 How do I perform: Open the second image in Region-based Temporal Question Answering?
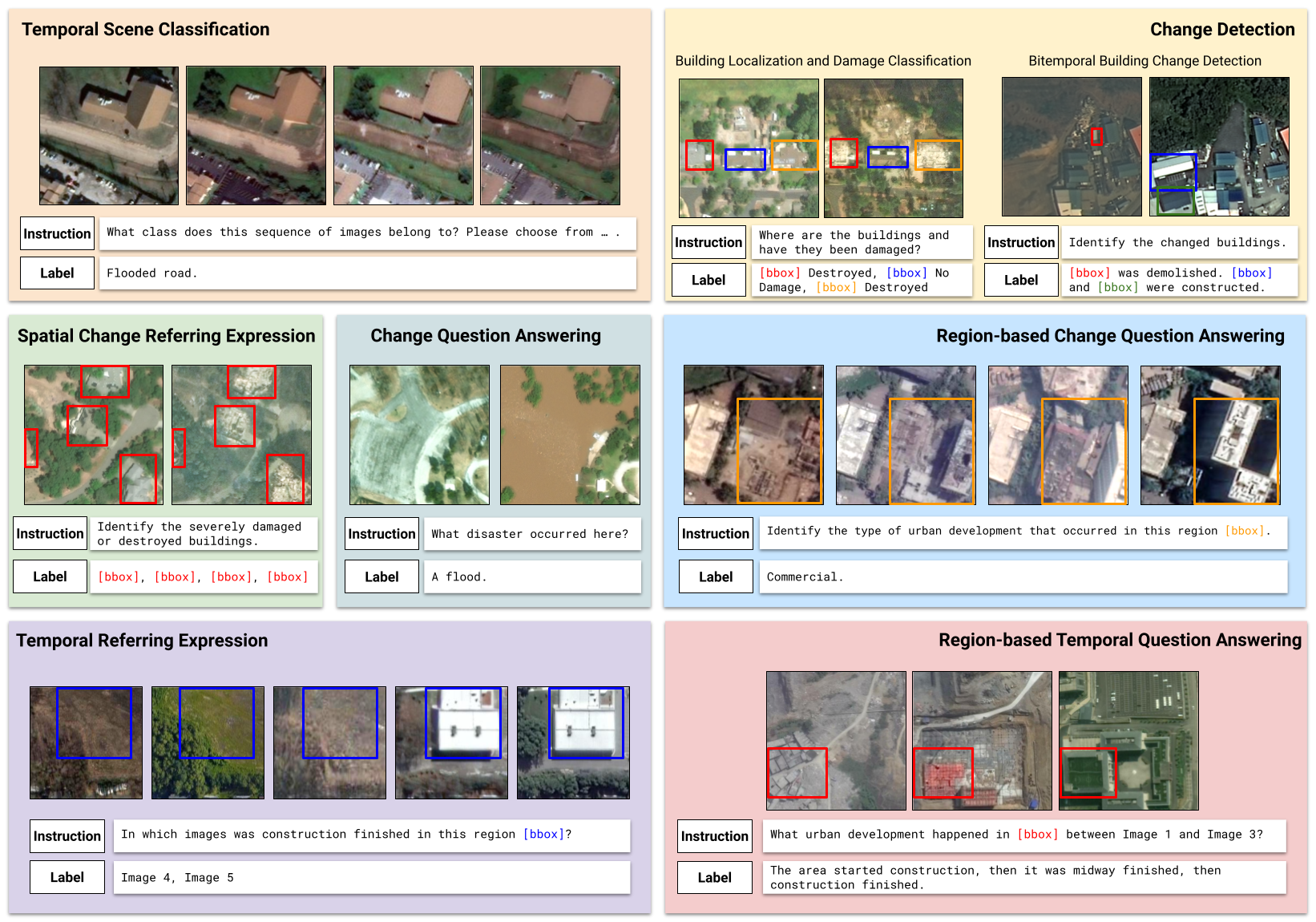point(982,741)
